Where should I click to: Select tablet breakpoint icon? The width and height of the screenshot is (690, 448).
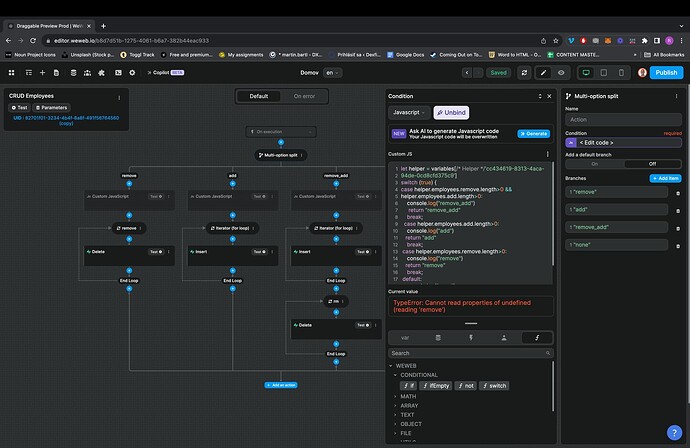pyautogui.click(x=604, y=73)
